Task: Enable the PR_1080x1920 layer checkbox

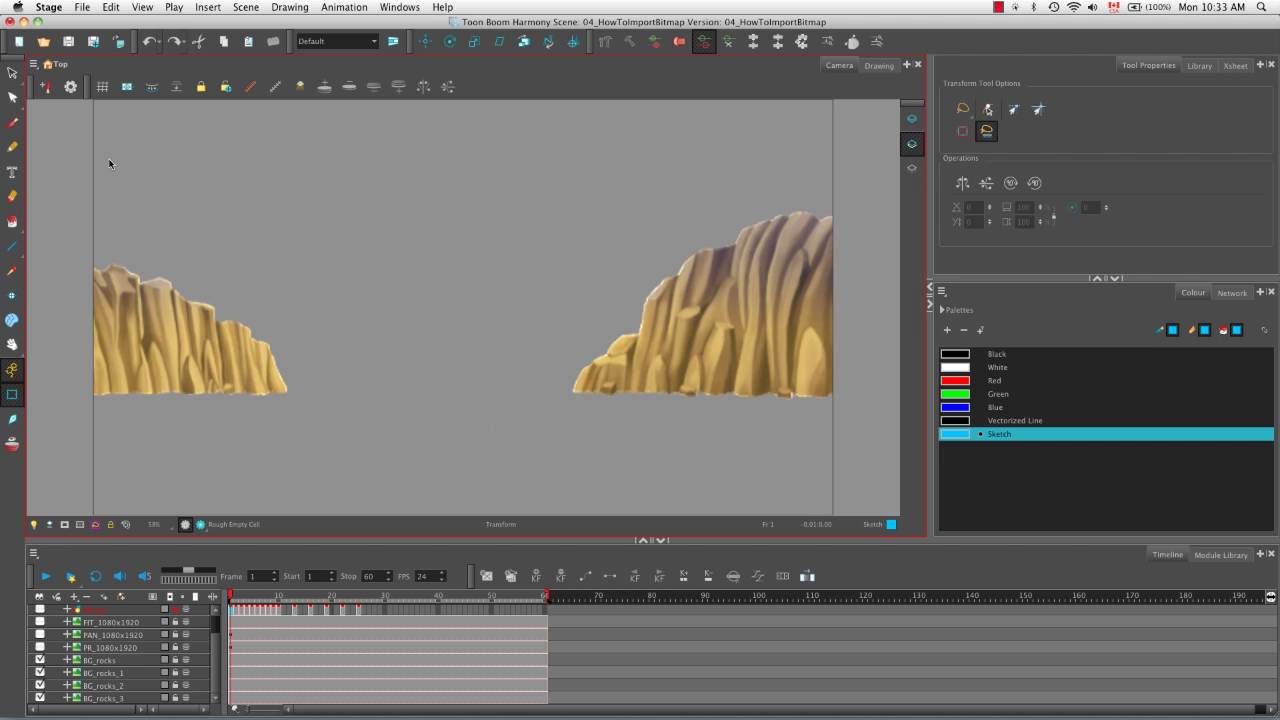Action: (40, 647)
